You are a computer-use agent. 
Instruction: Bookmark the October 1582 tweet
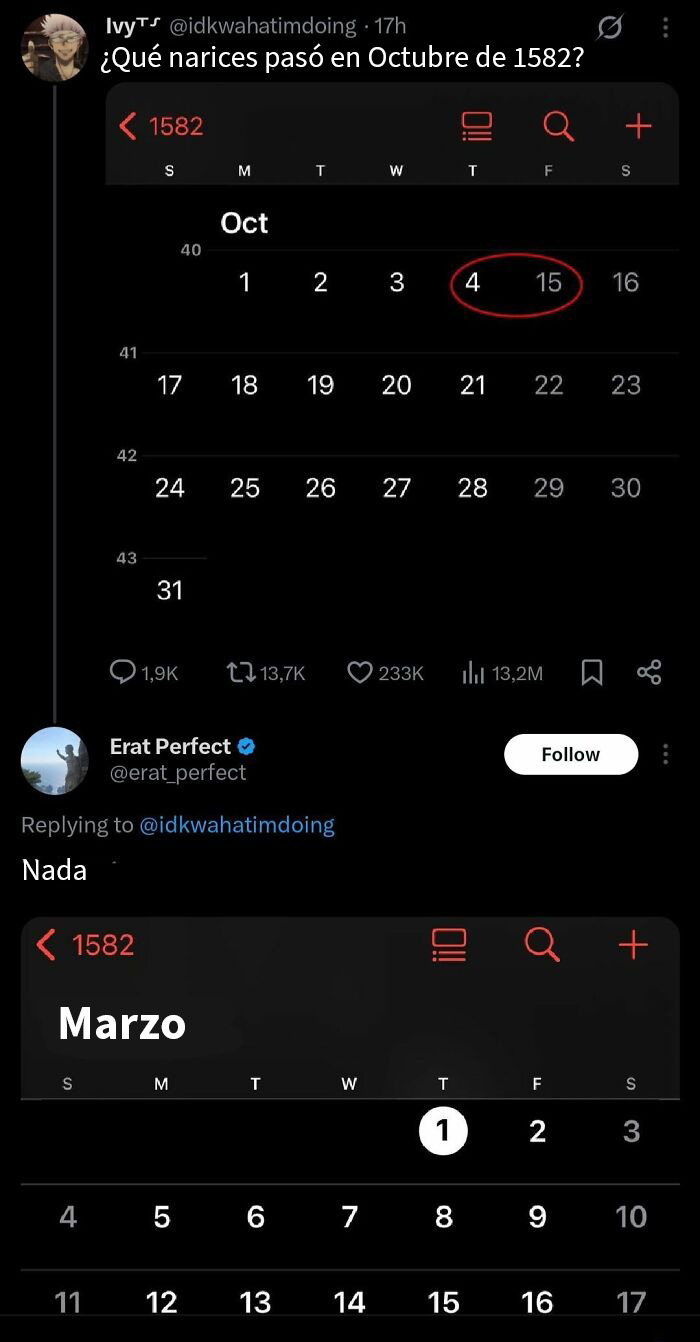coord(592,673)
